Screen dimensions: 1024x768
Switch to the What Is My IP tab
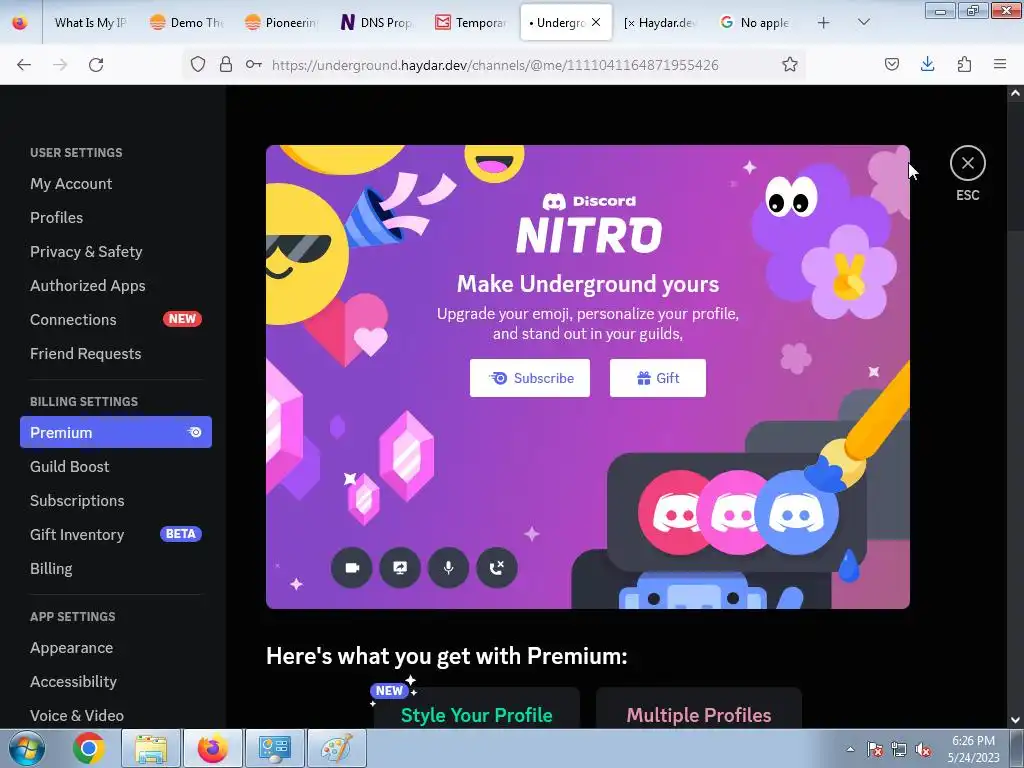(89, 23)
